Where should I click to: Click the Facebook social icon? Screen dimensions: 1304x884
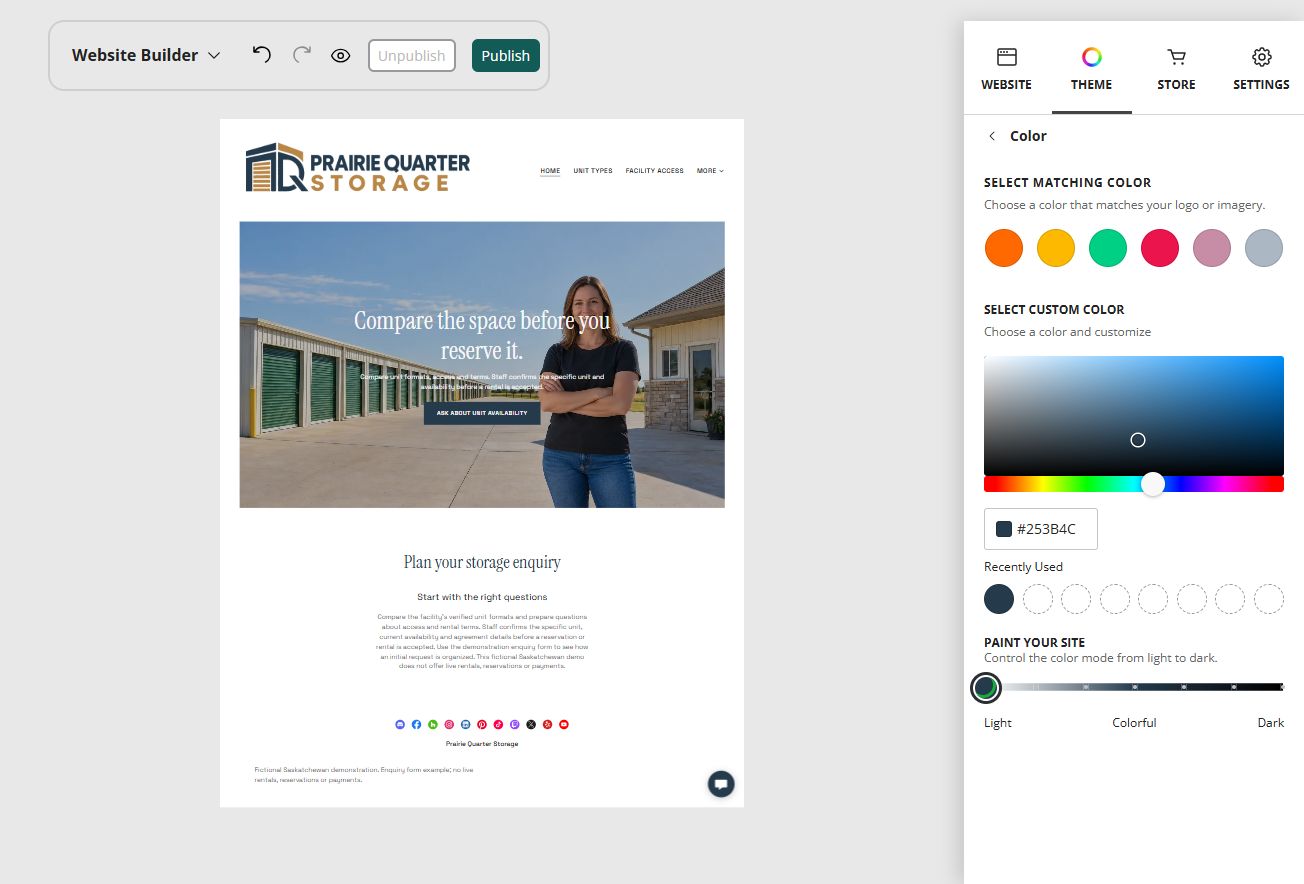coord(417,724)
